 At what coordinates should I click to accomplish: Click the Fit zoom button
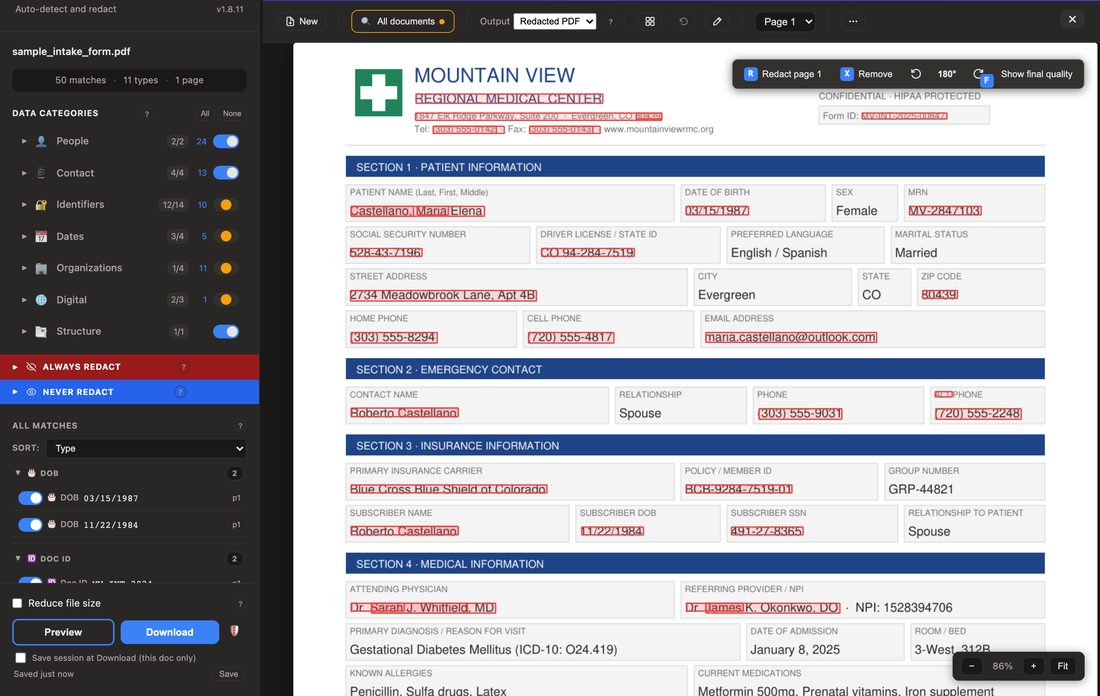point(1063,666)
